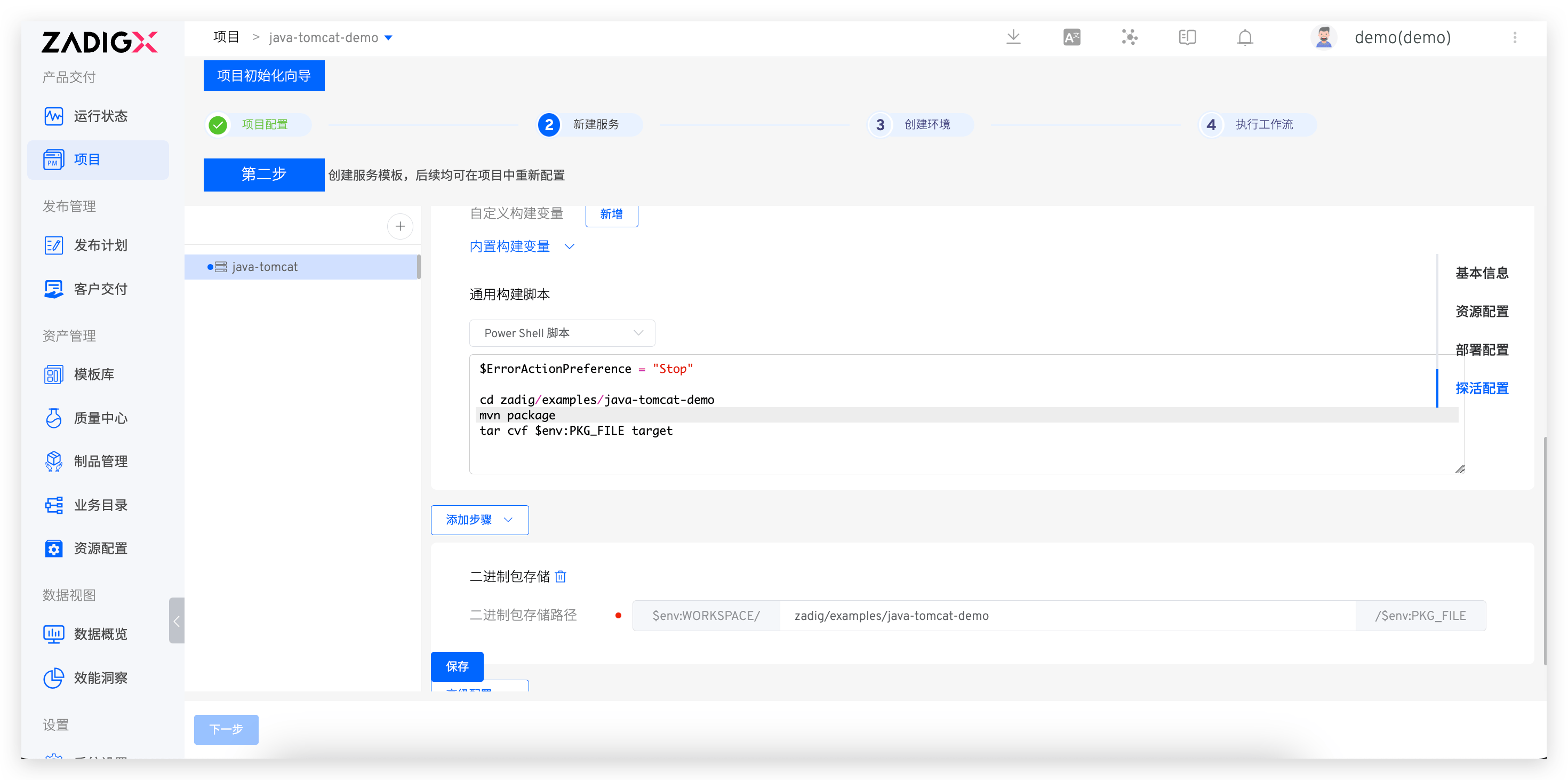1568x780 pixels.
Task: Open the notifications bell icon
Action: (1245, 37)
